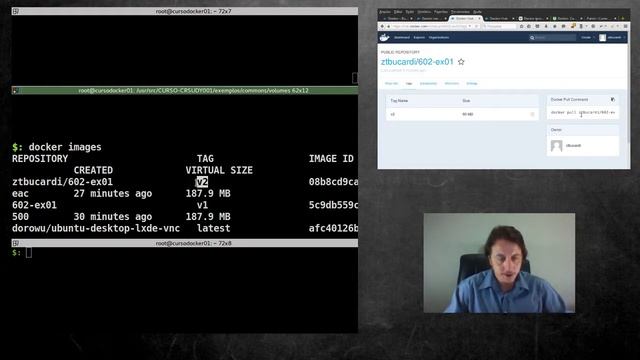This screenshot has height=360, width=640.
Task: Click the bottom terminal pane's window icon
Action: coord(16,243)
